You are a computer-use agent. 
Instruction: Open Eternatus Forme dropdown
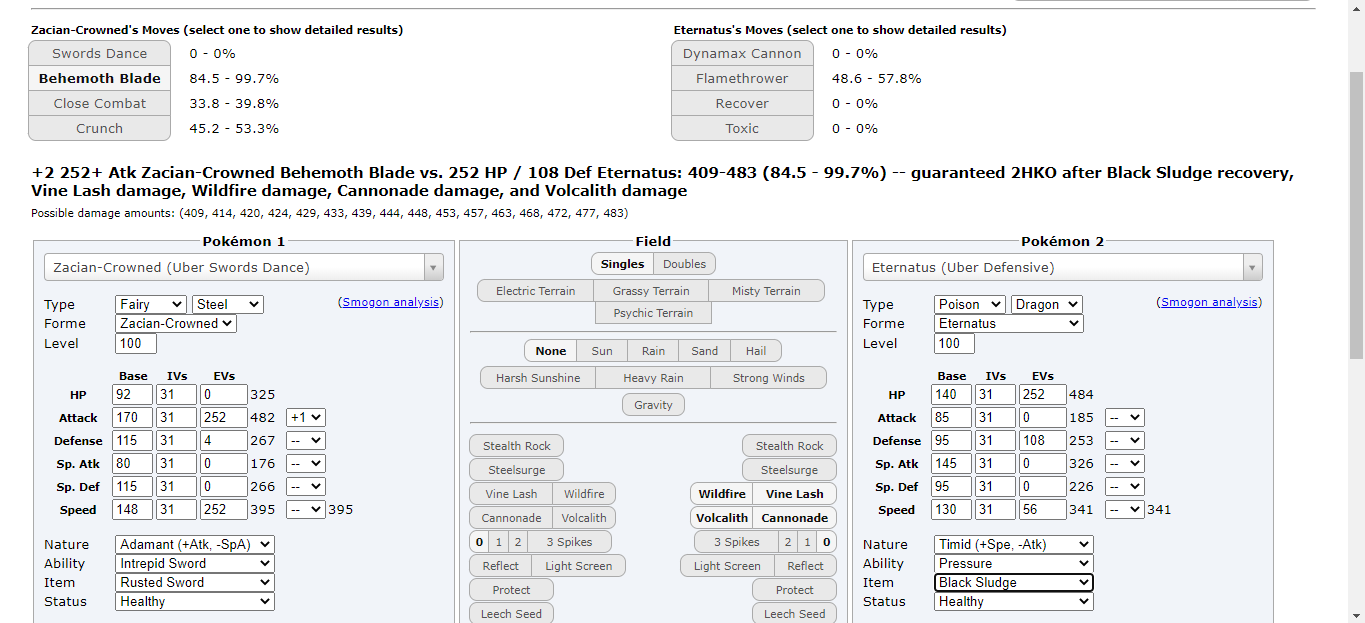1008,323
